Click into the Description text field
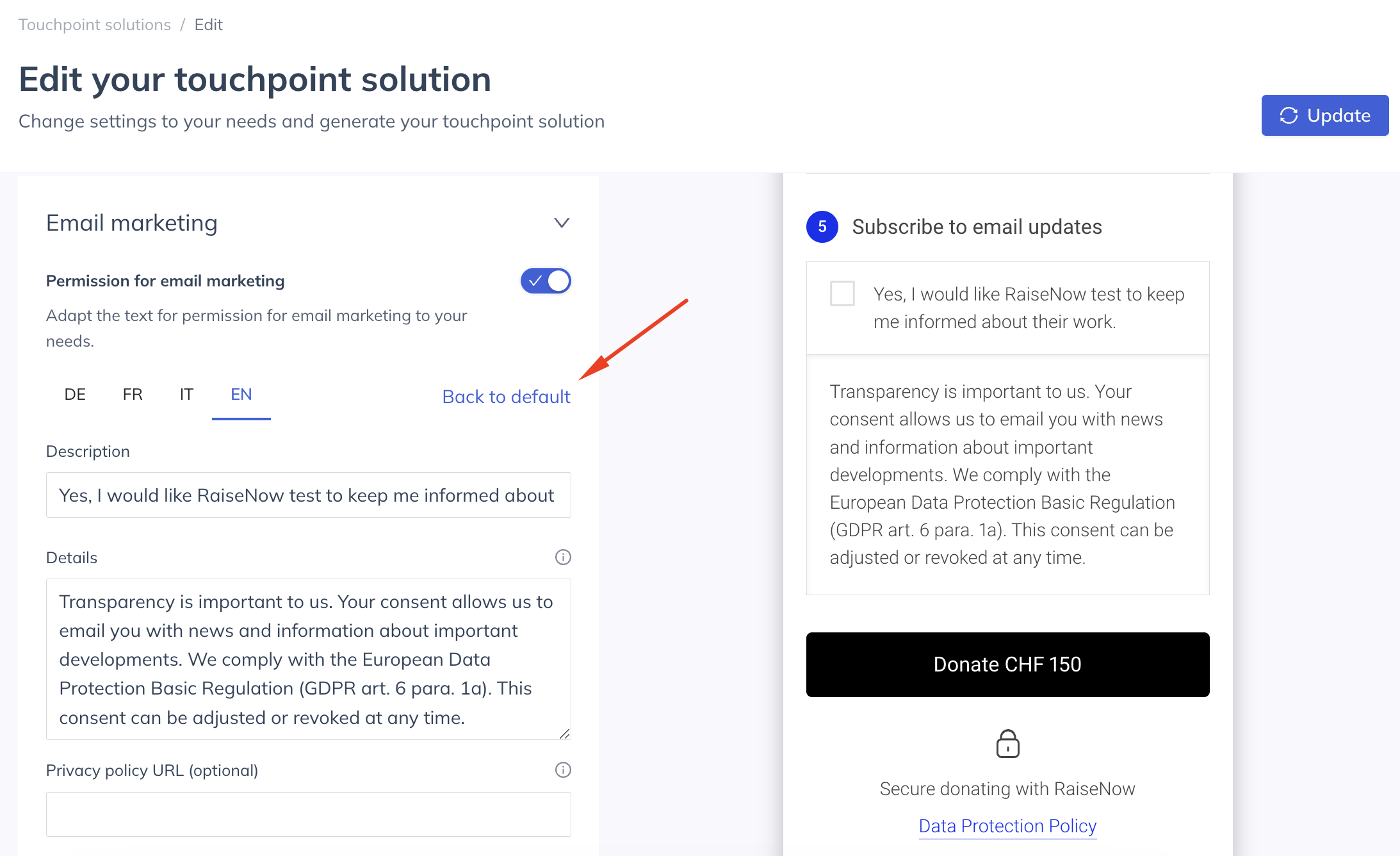The image size is (1400, 856). pos(309,495)
